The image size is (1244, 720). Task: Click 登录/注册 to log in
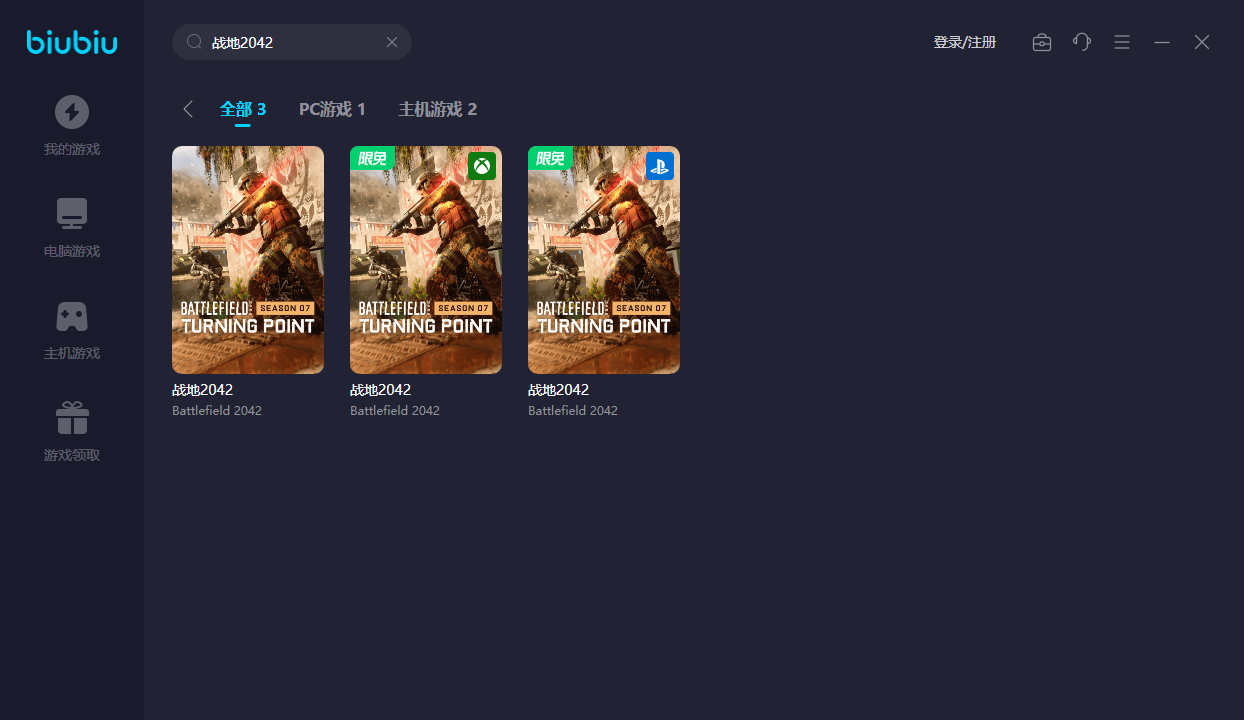click(964, 42)
